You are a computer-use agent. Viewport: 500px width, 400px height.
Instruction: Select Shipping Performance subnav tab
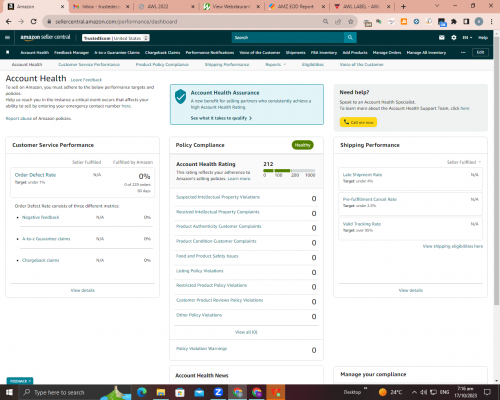click(x=227, y=64)
